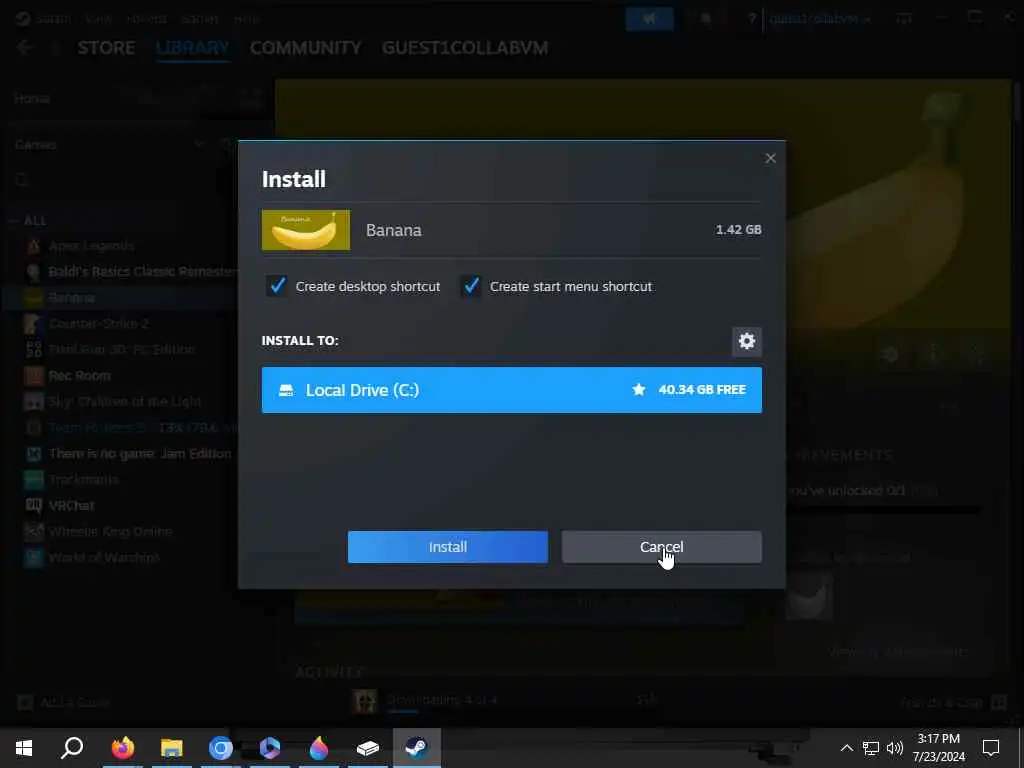This screenshot has width=1024, height=768.
Task: Open the GUEST1COLLABVM profile tab
Action: click(465, 48)
